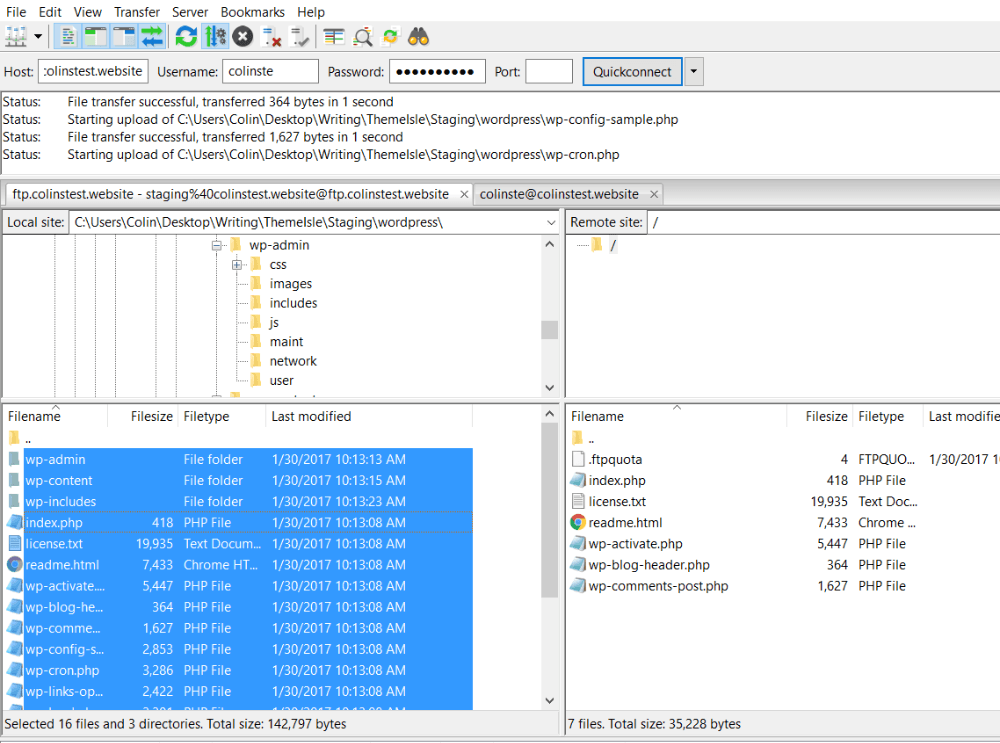Cancel the current operation
This screenshot has height=743, width=1000.
pyautogui.click(x=241, y=36)
